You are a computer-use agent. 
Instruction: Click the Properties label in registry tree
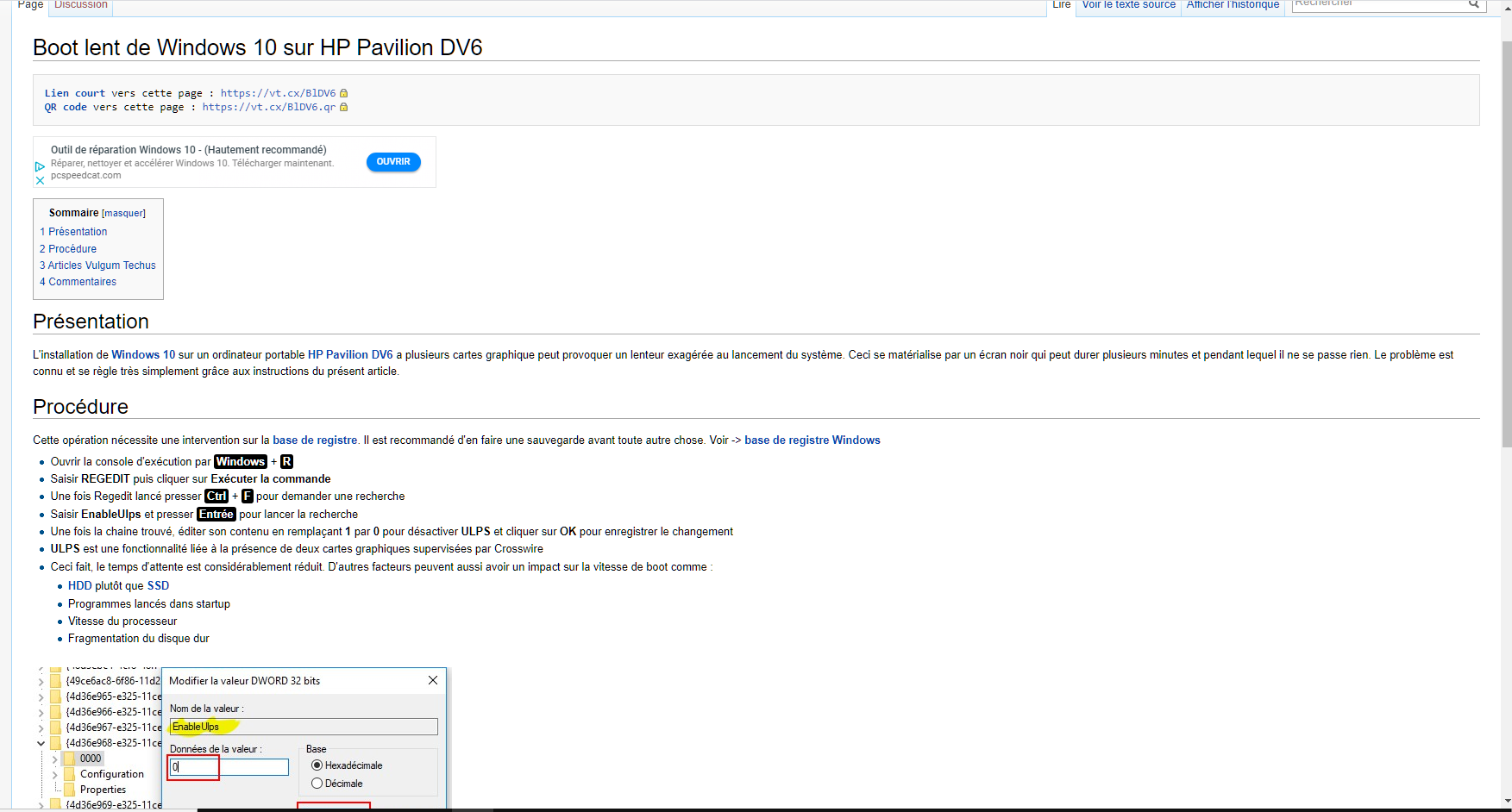pyautogui.click(x=103, y=790)
